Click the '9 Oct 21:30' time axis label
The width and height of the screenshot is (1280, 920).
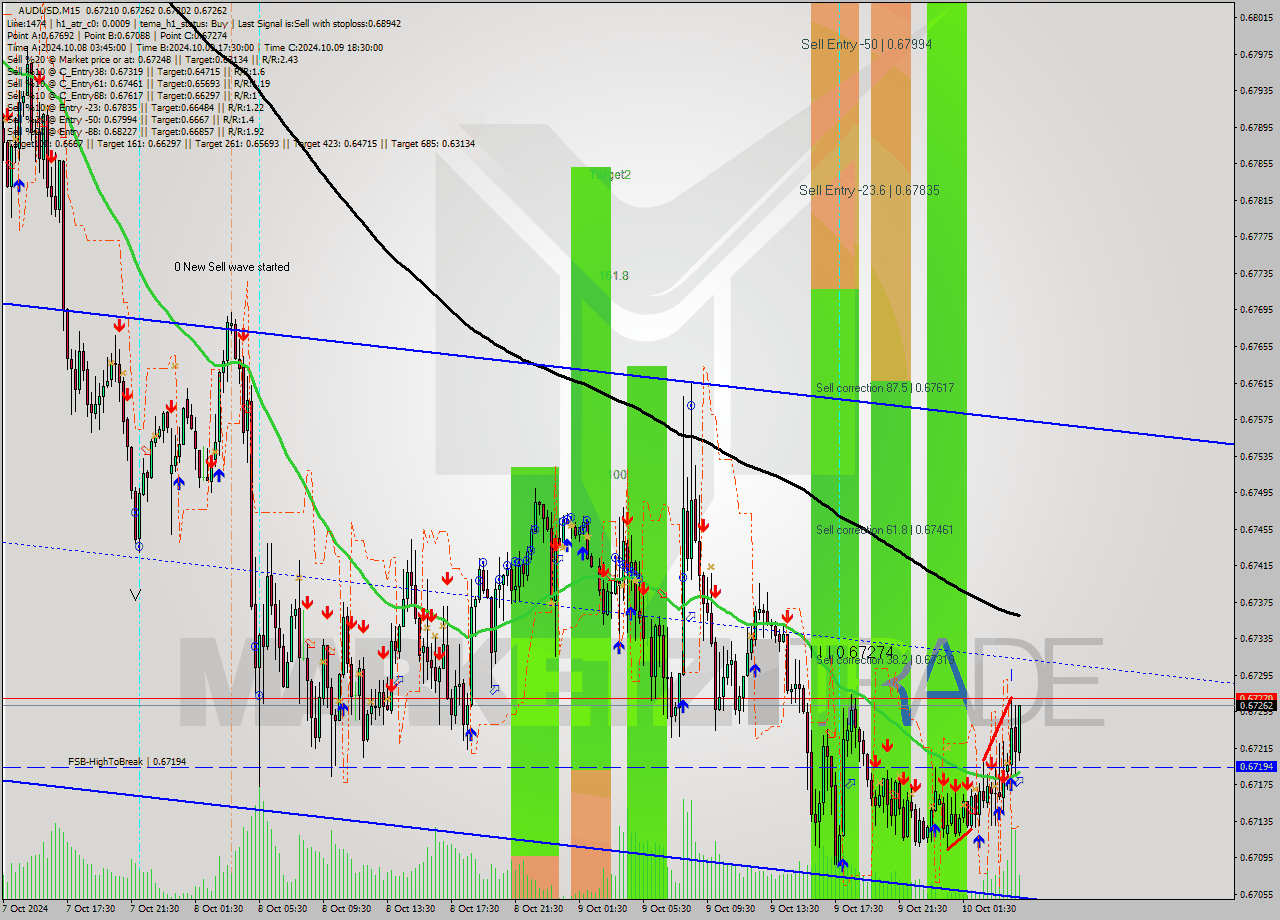(922, 909)
